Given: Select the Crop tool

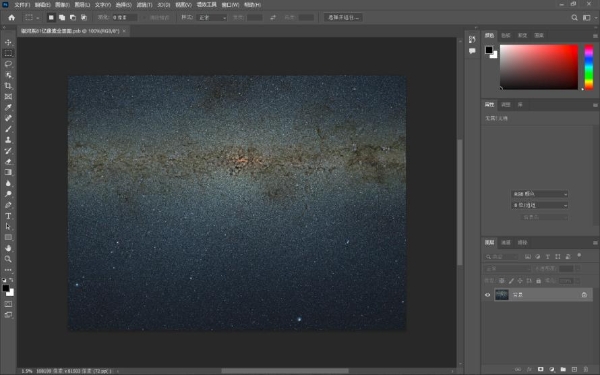Looking at the screenshot, I should [x=8, y=86].
